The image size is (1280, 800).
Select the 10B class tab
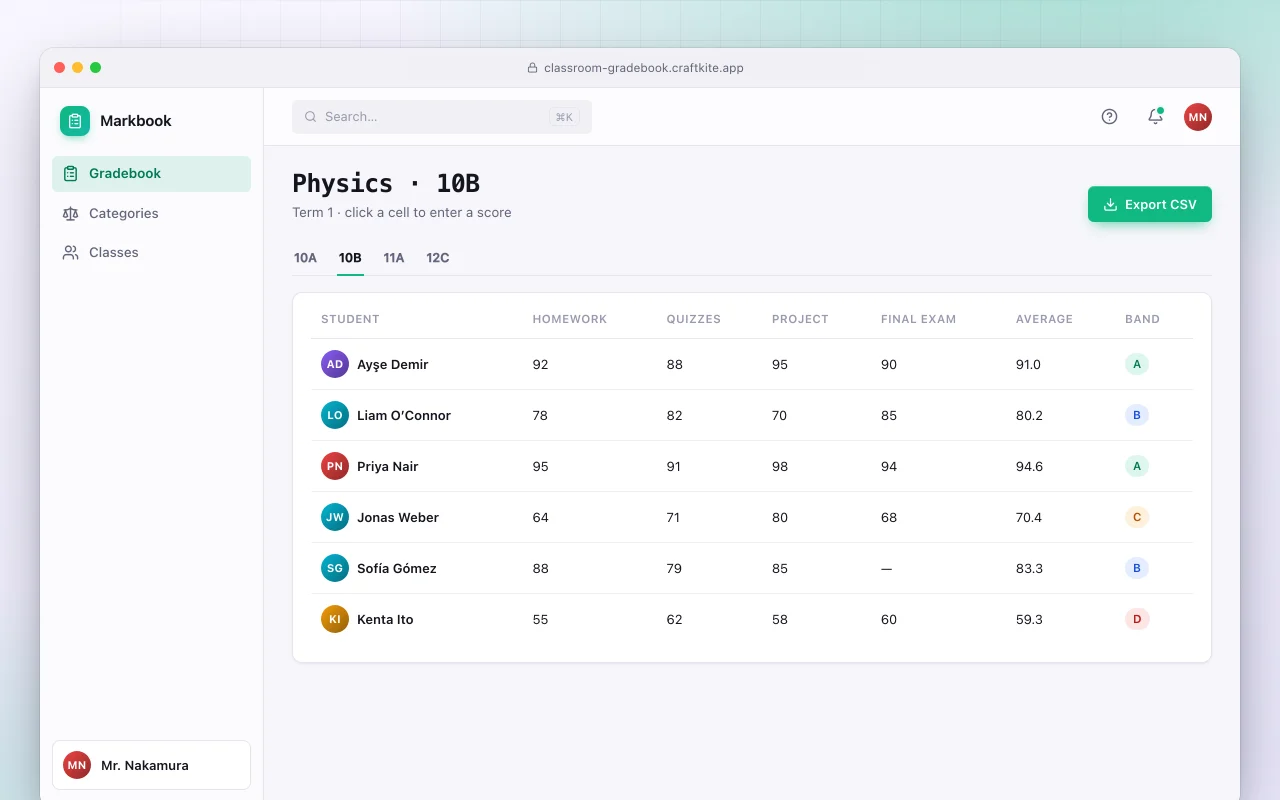pos(350,258)
